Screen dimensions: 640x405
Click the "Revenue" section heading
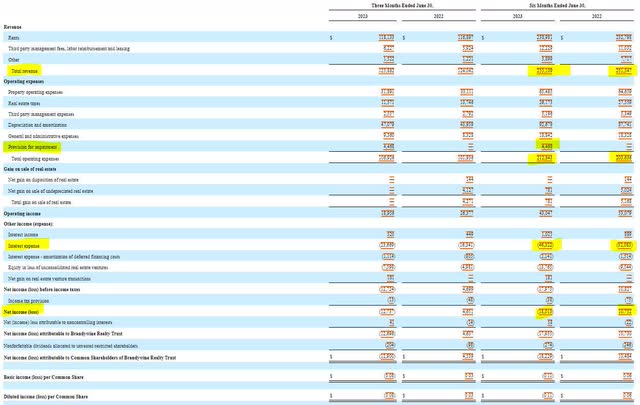[13, 27]
